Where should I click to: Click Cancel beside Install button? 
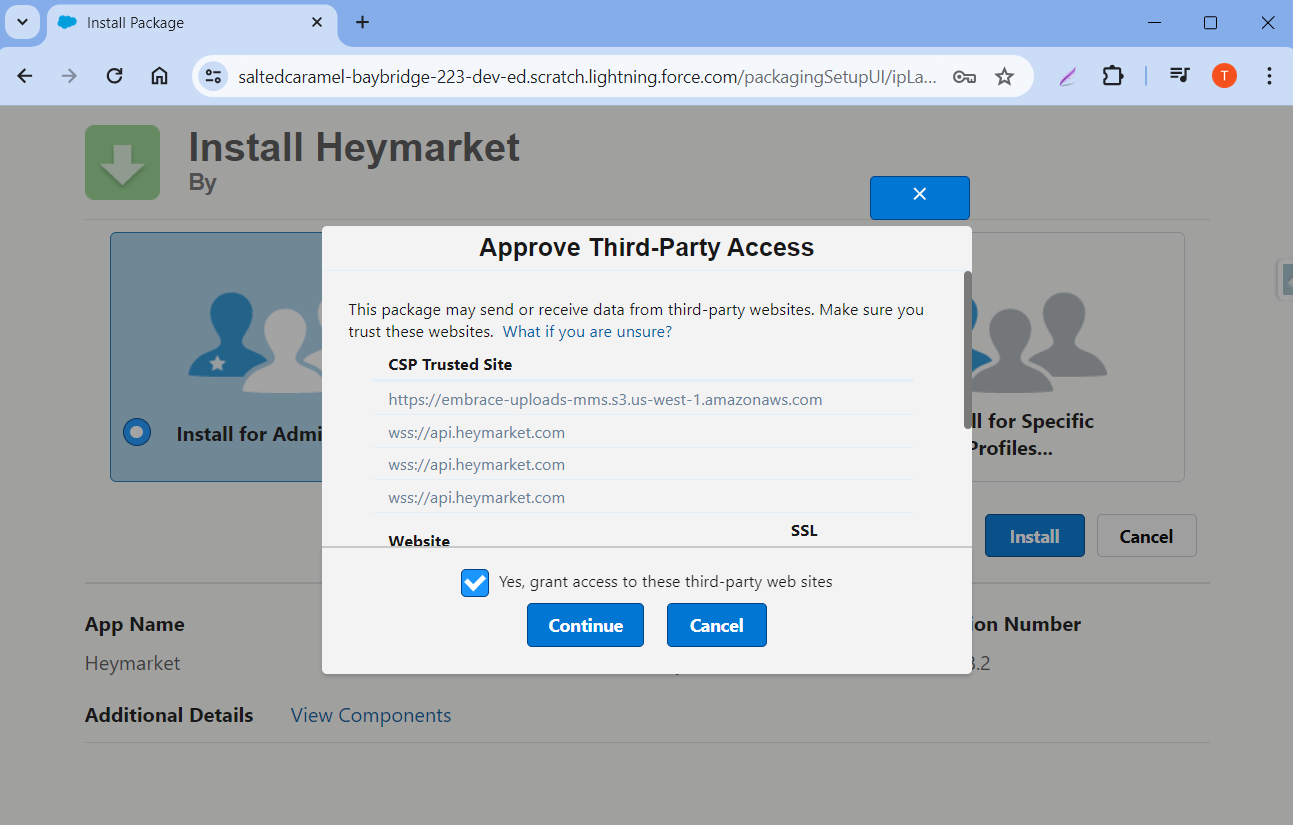1146,536
